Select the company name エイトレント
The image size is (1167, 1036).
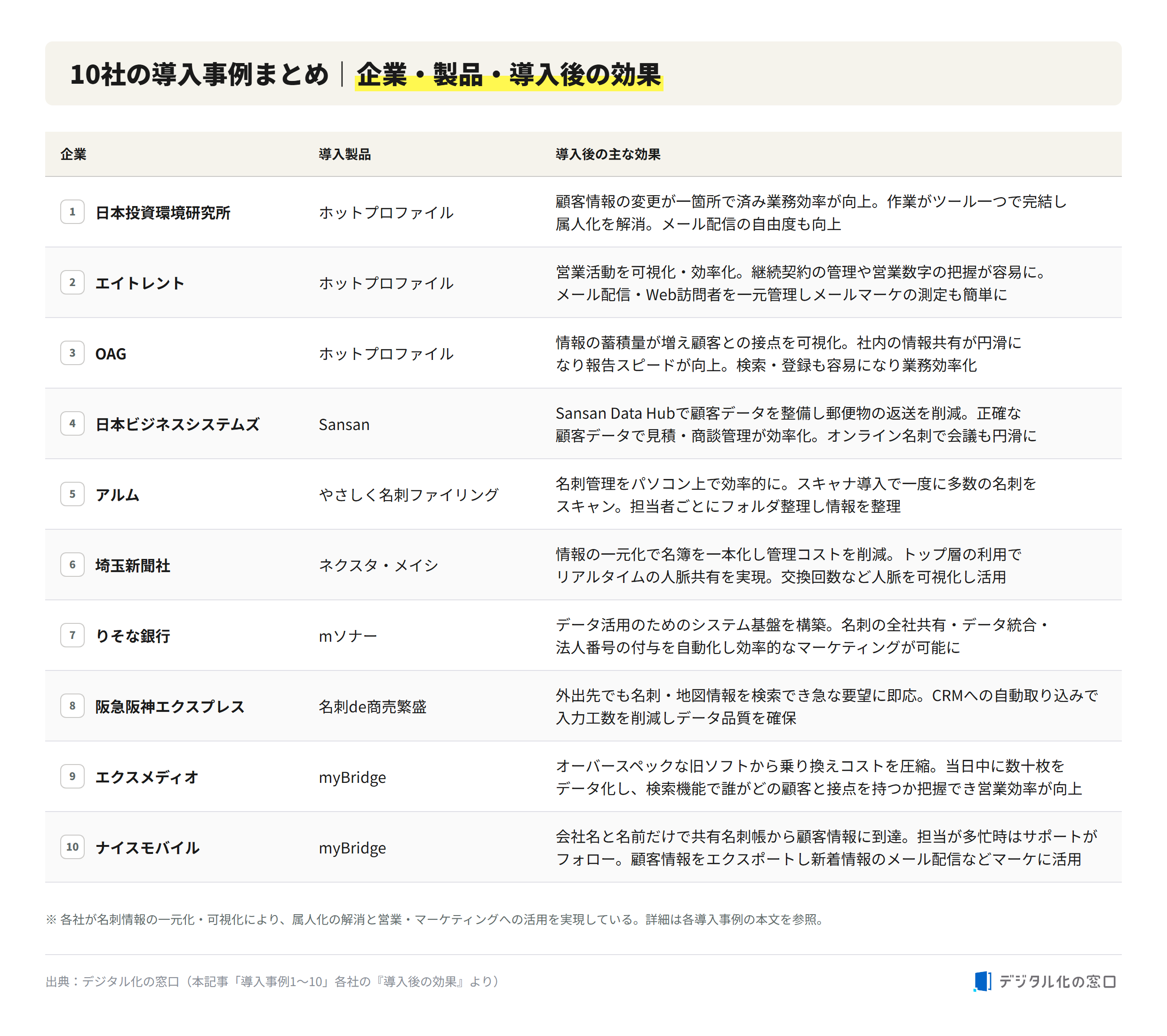click(140, 283)
